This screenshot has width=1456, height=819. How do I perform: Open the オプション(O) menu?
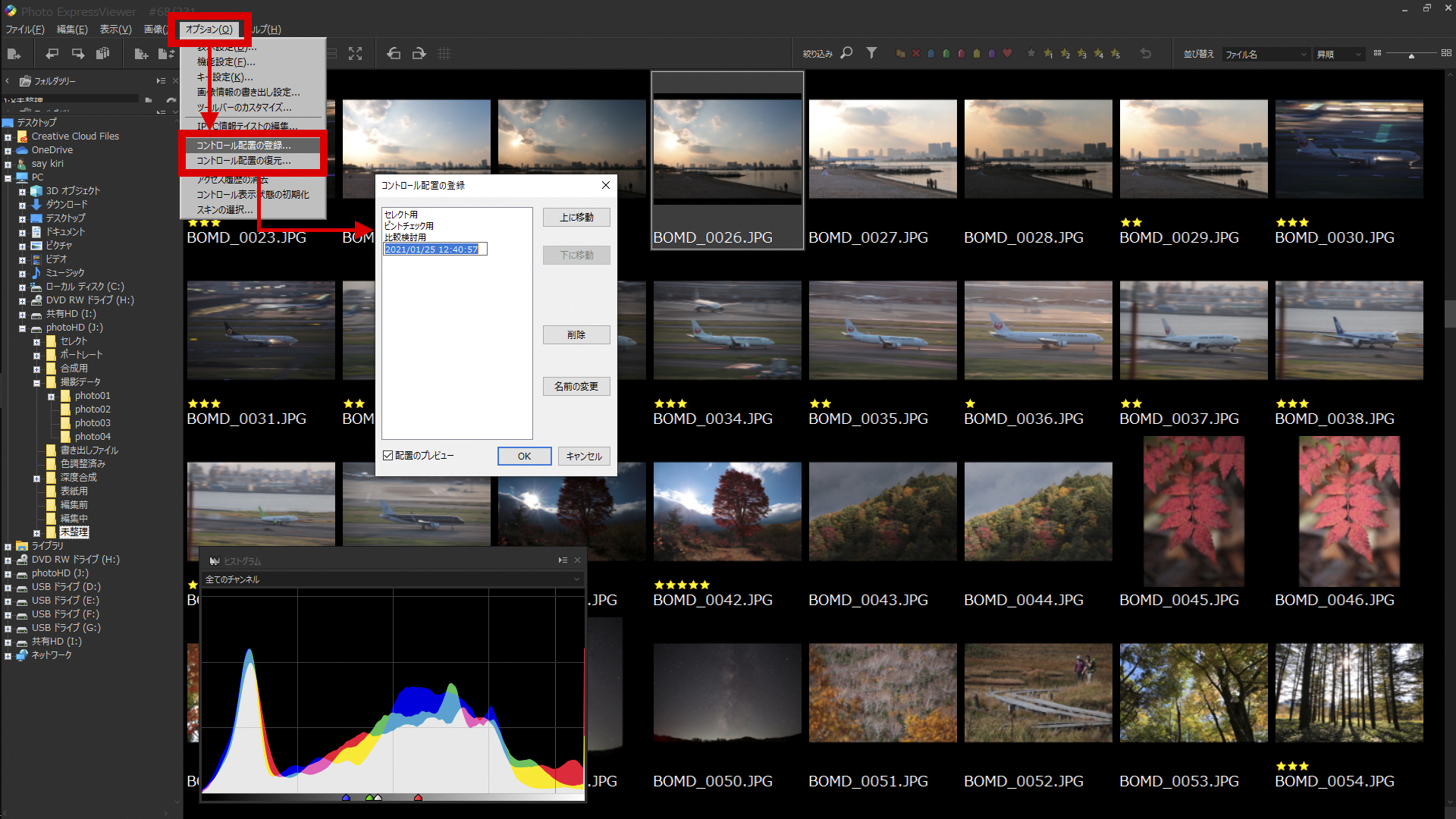[209, 30]
